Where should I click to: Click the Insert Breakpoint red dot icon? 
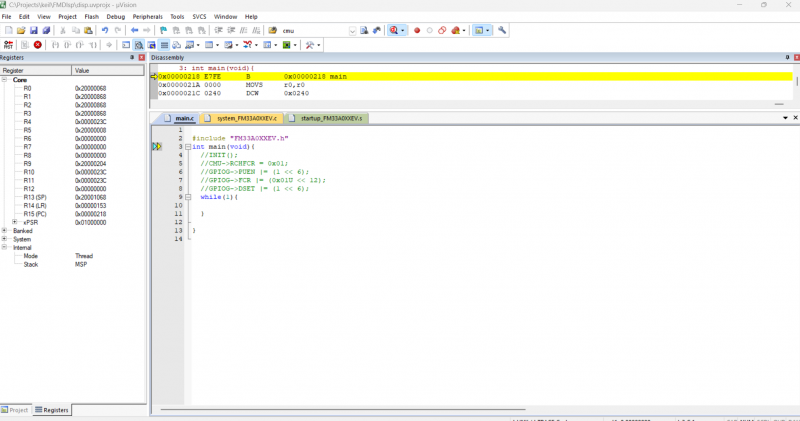(x=417, y=31)
